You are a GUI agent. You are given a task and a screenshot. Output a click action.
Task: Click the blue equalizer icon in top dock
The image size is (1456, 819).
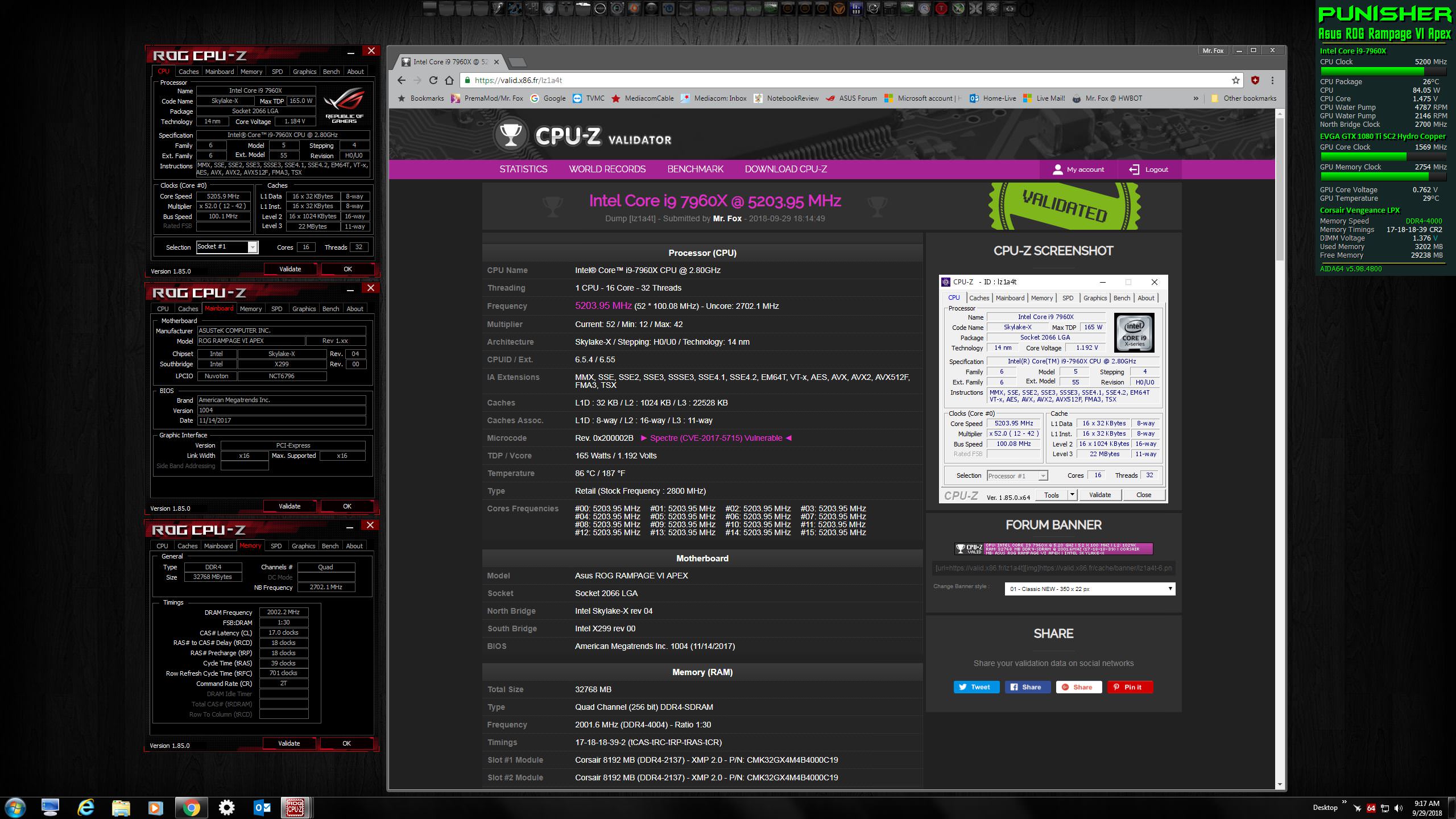click(856, 9)
